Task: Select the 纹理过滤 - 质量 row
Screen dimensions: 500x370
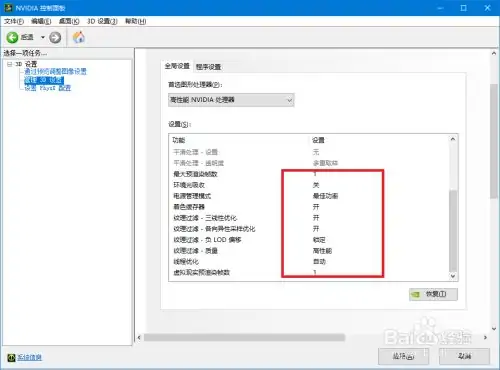Action: (x=309, y=251)
